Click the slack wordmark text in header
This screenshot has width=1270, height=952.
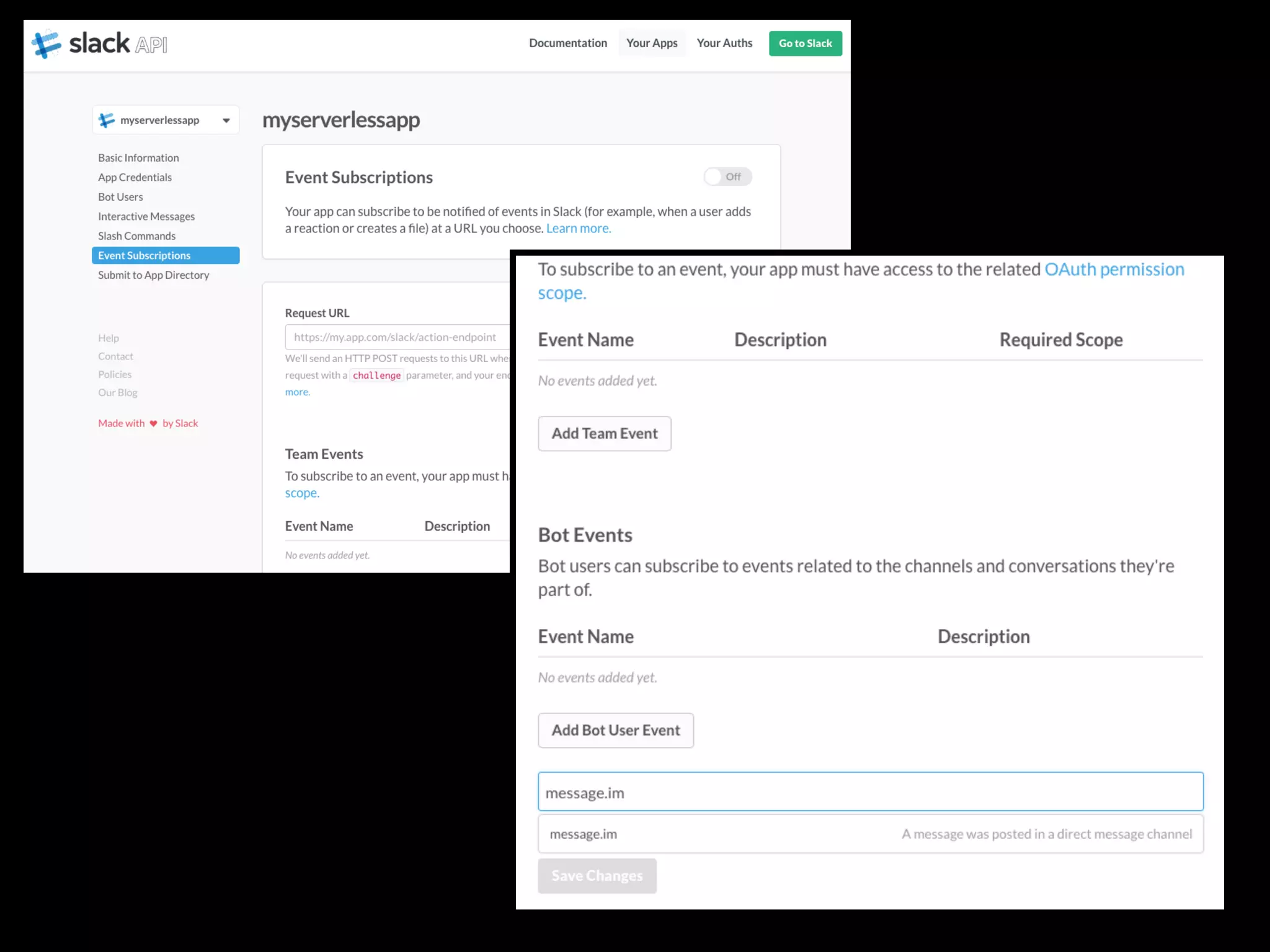pos(99,43)
